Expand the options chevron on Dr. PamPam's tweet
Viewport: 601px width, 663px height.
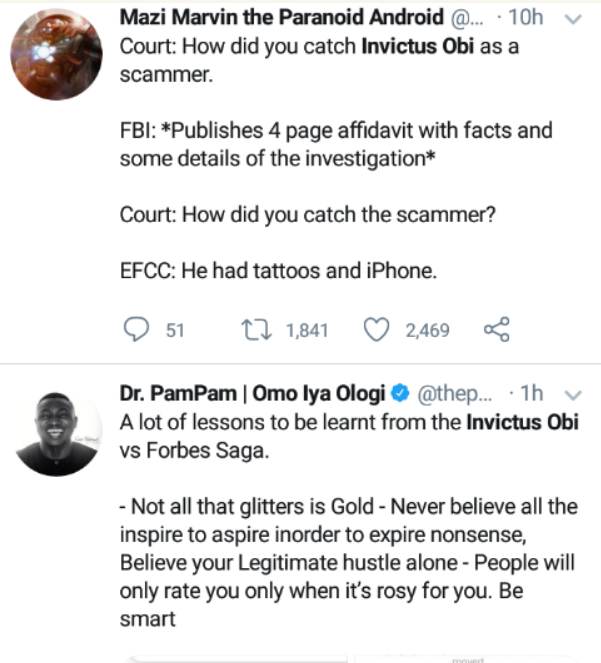pos(573,395)
